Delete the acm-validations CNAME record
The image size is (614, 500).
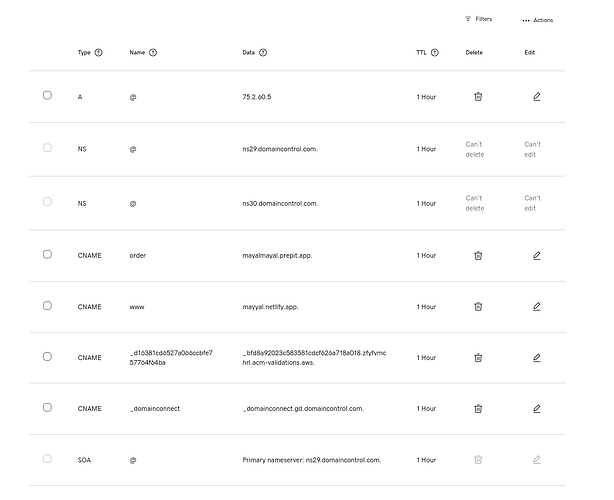pos(478,357)
